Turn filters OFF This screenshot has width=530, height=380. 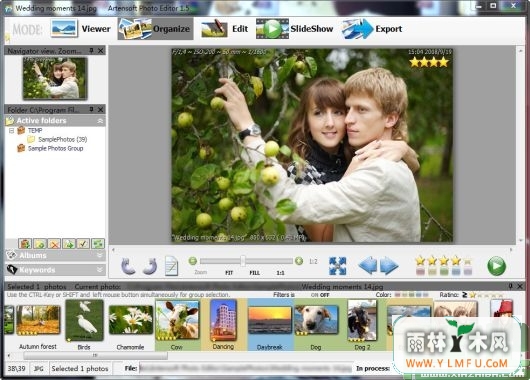pos(324,295)
